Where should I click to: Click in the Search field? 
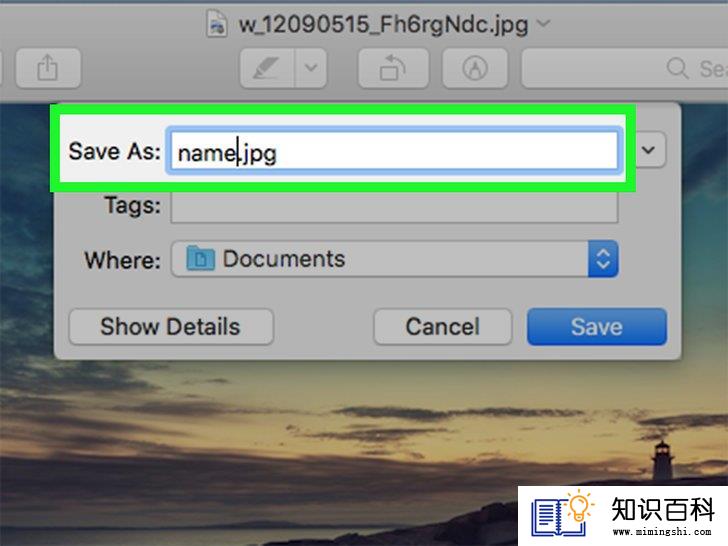624,68
